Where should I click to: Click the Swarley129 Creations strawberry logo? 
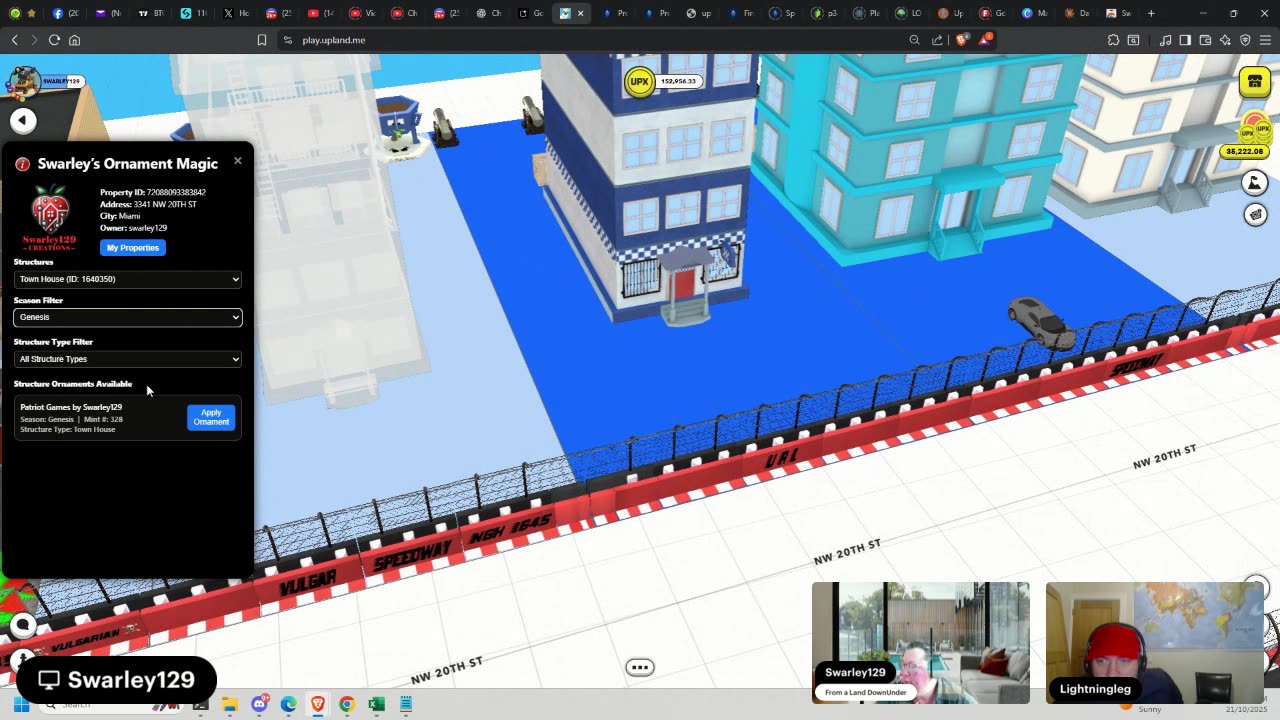coord(49,217)
